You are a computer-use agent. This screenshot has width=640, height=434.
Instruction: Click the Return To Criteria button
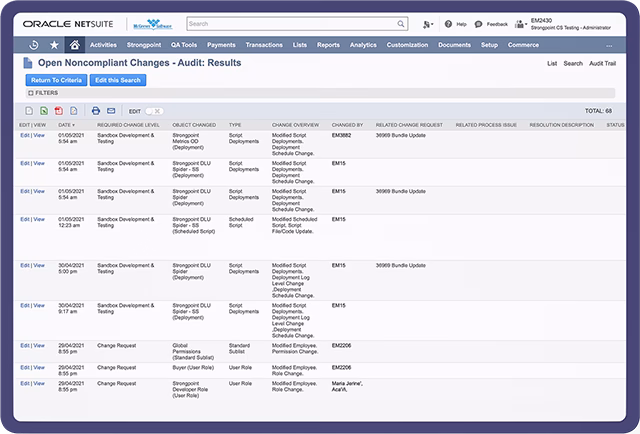(56, 80)
